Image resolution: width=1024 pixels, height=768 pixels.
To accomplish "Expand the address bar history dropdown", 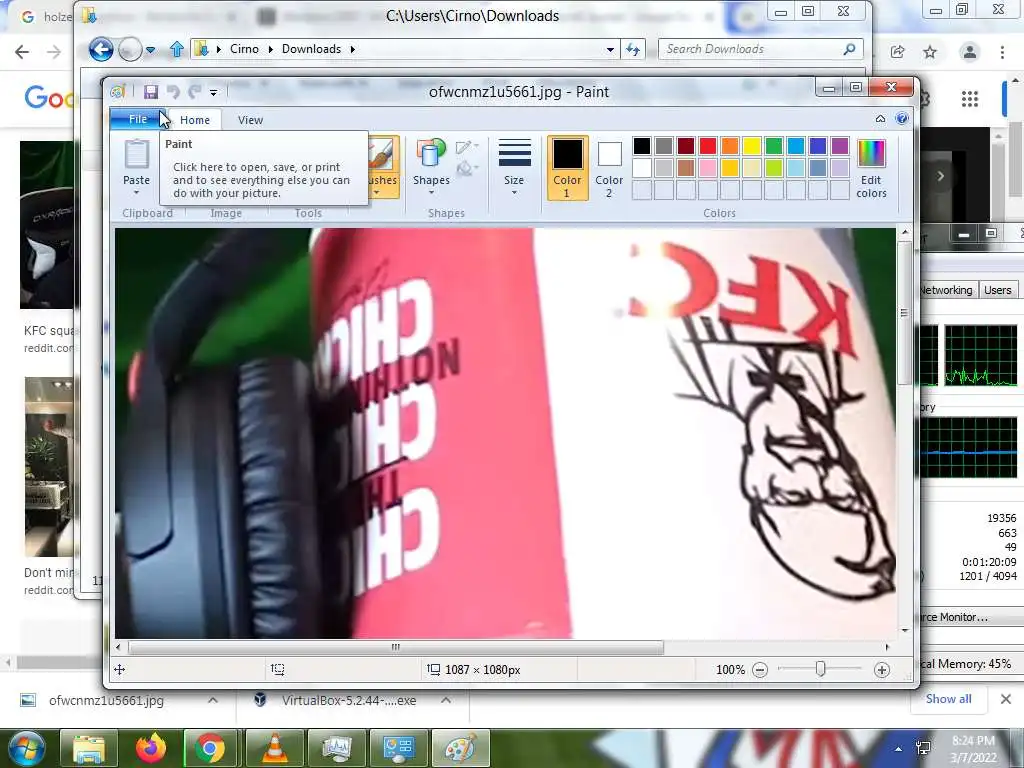I will pyautogui.click(x=610, y=50).
